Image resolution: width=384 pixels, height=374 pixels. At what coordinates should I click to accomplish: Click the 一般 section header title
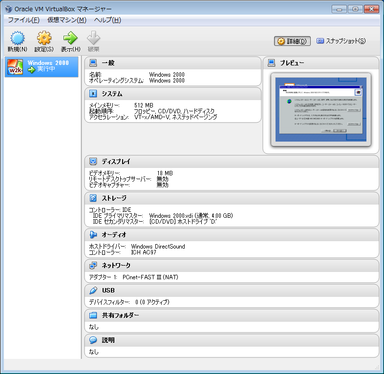point(108,63)
